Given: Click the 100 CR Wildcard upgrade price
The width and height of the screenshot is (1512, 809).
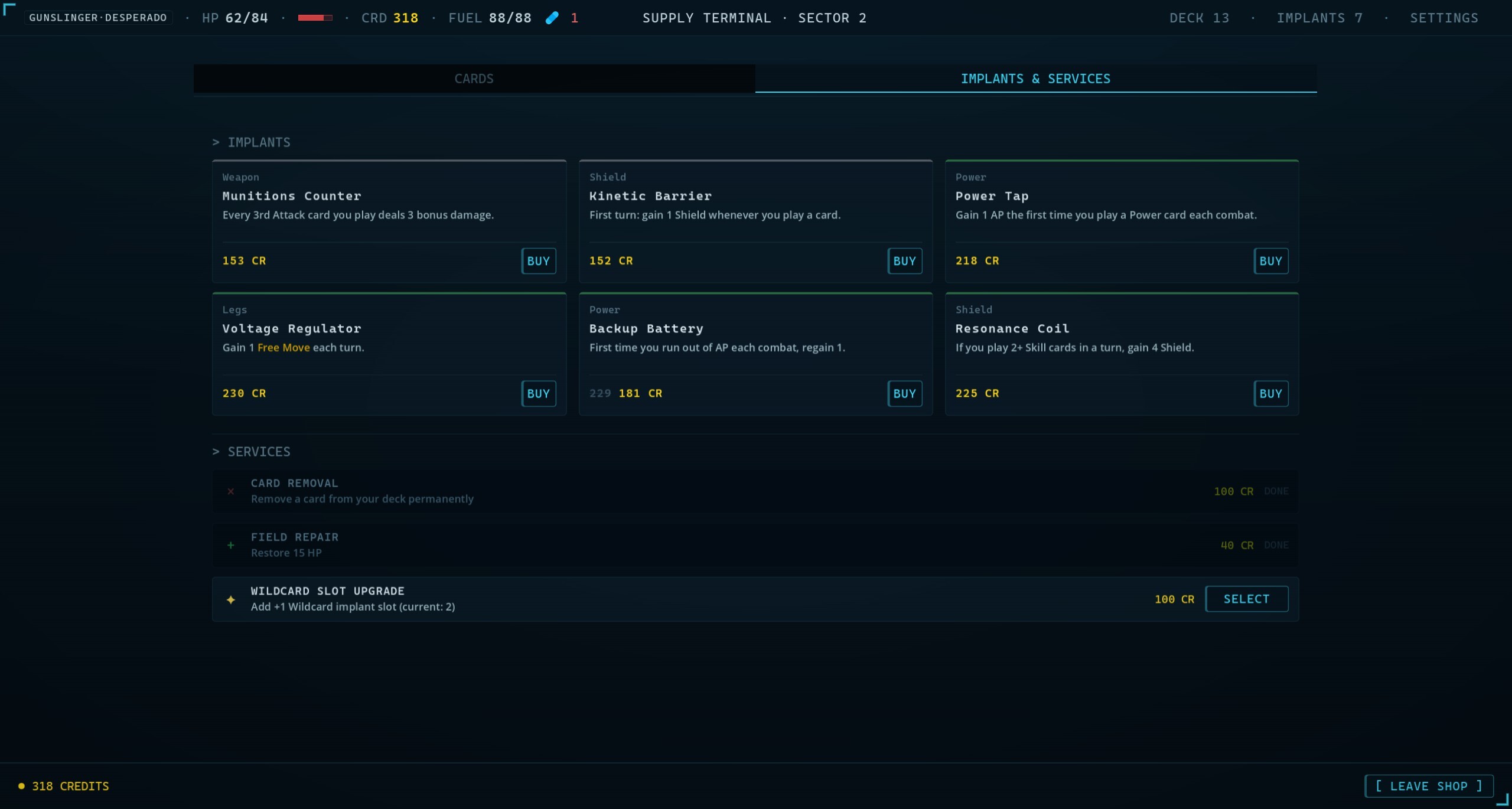Looking at the screenshot, I should pos(1174,599).
